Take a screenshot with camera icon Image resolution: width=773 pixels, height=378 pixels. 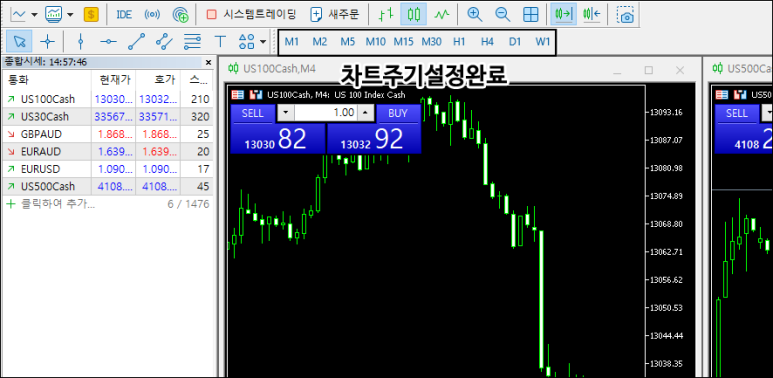click(x=626, y=15)
